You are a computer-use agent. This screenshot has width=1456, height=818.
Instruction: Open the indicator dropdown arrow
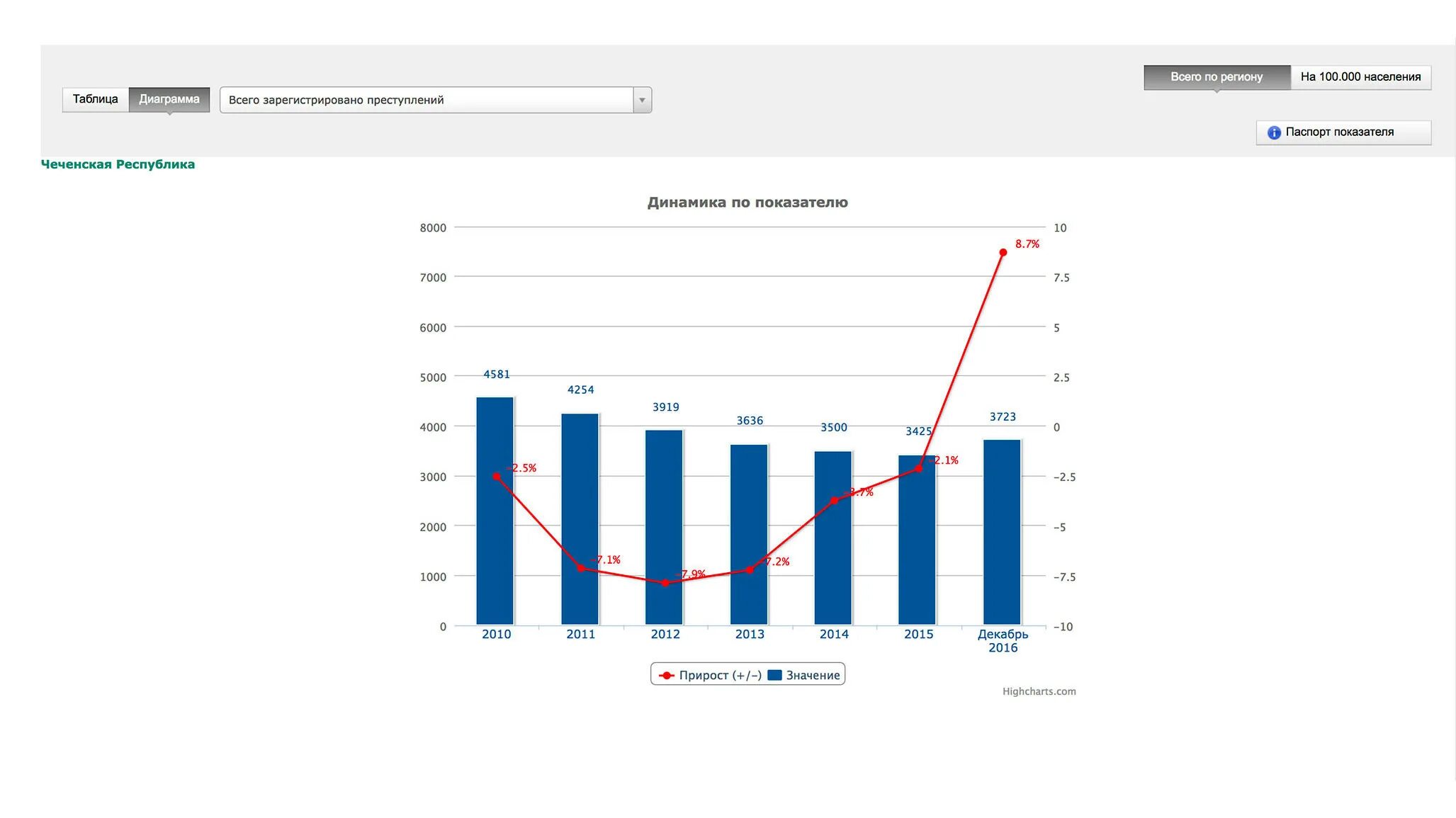pyautogui.click(x=642, y=100)
